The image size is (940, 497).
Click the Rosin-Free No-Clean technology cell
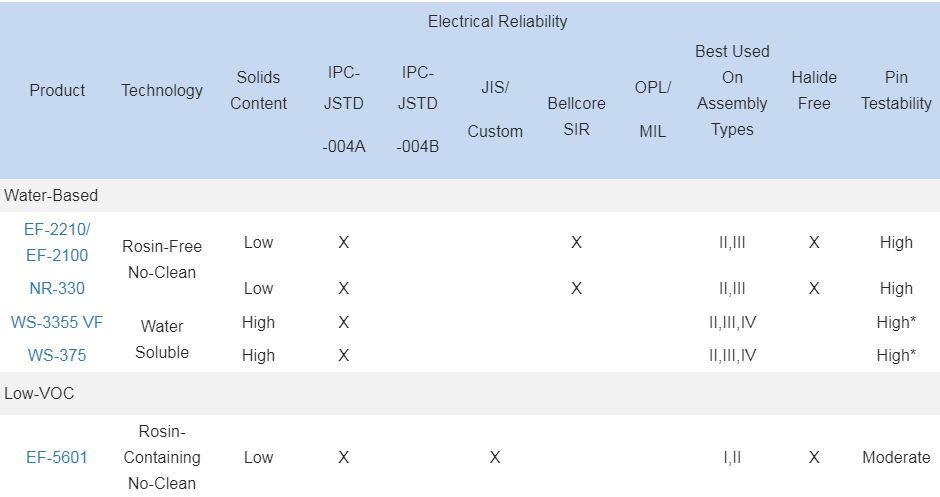tap(162, 259)
